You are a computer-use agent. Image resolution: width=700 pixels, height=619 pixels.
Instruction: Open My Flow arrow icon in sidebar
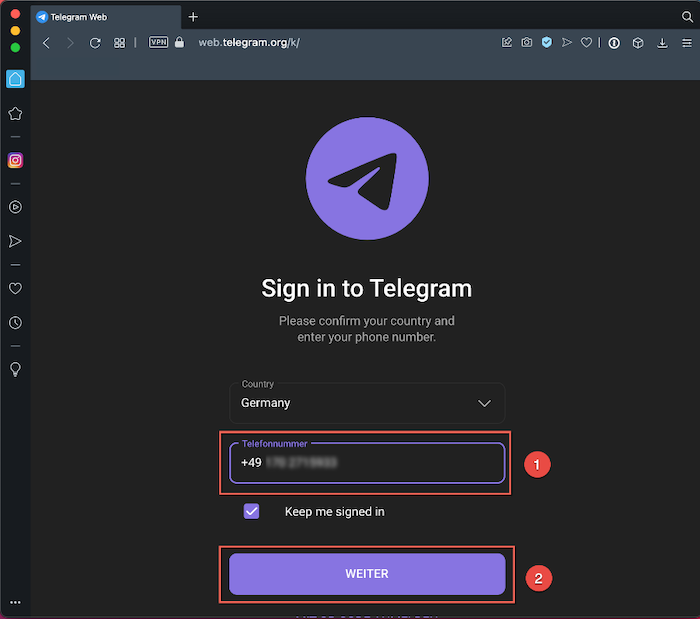(15, 241)
